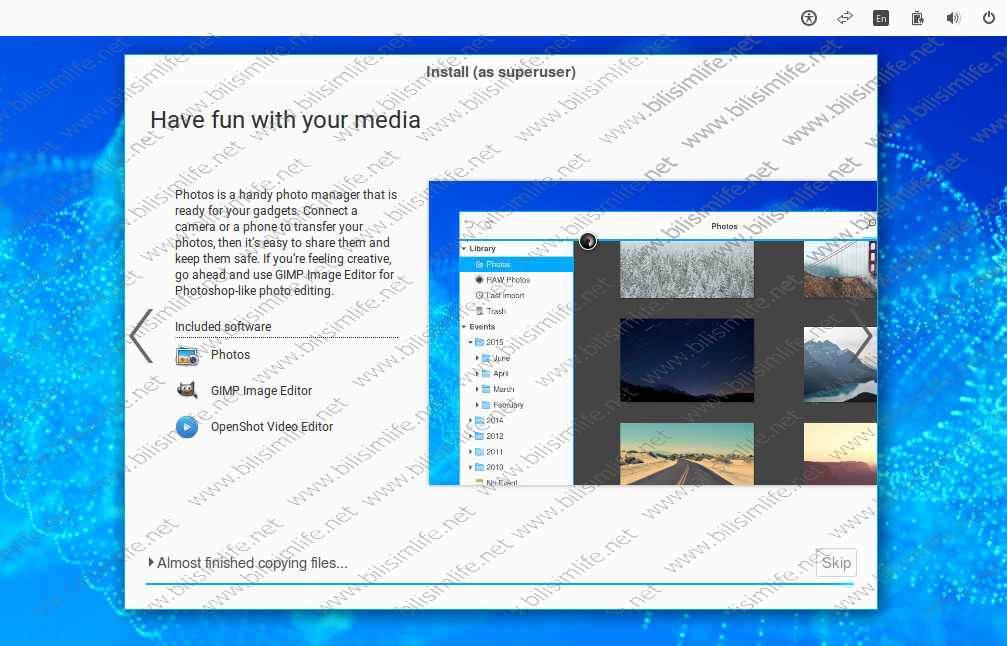Click the Photos label in included software
Viewport: 1007px width, 646px height.
(x=230, y=354)
